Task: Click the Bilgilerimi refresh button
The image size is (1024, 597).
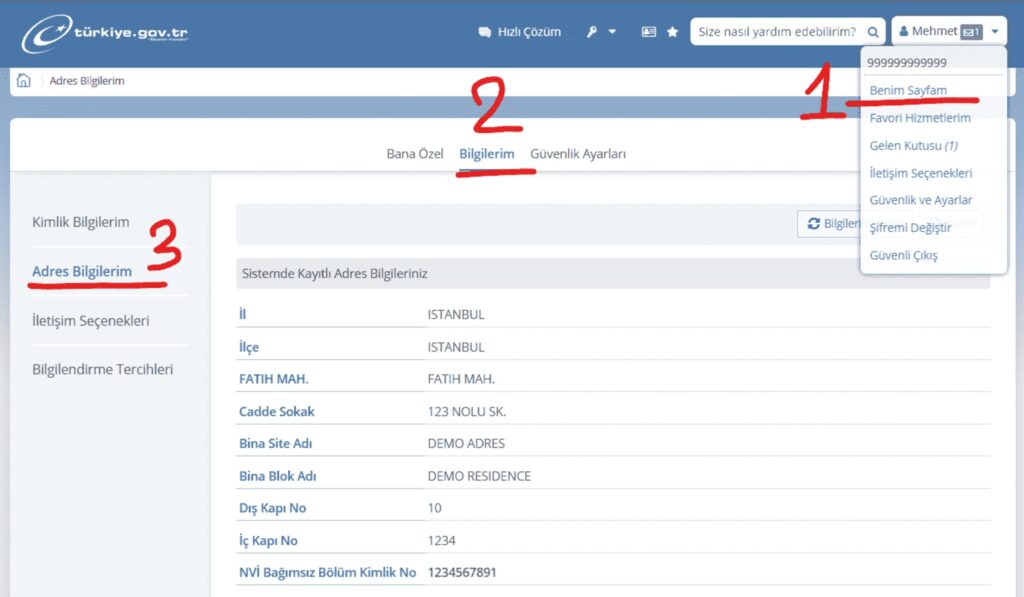Action: 831,224
